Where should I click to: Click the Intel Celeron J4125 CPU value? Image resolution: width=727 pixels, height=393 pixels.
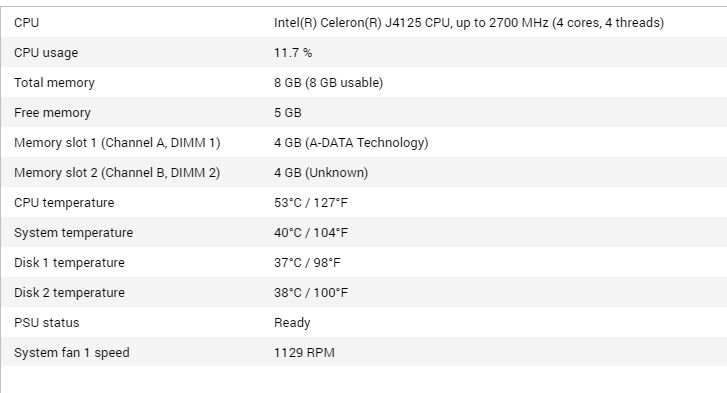pos(469,23)
